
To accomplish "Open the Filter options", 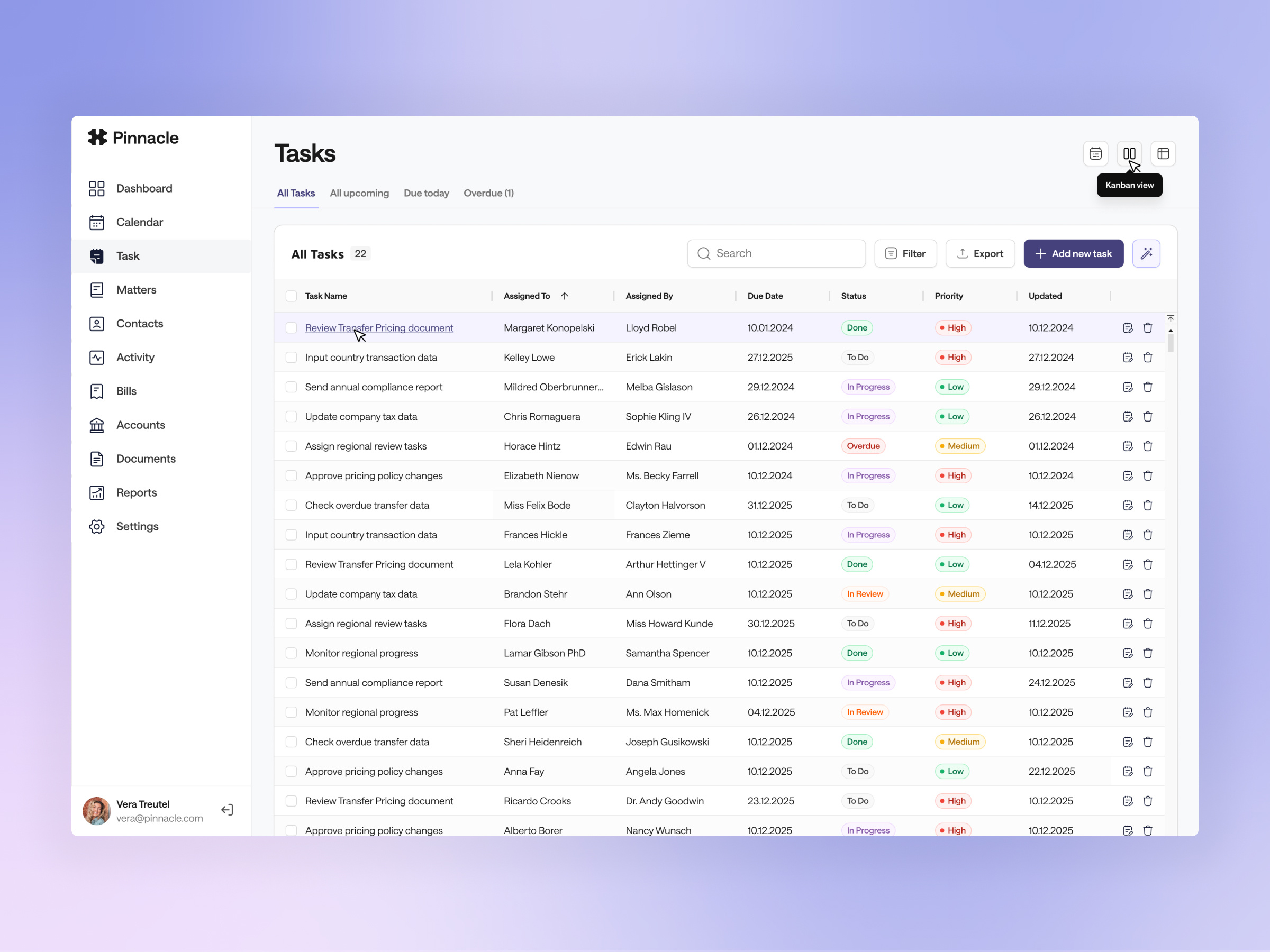I will point(905,253).
